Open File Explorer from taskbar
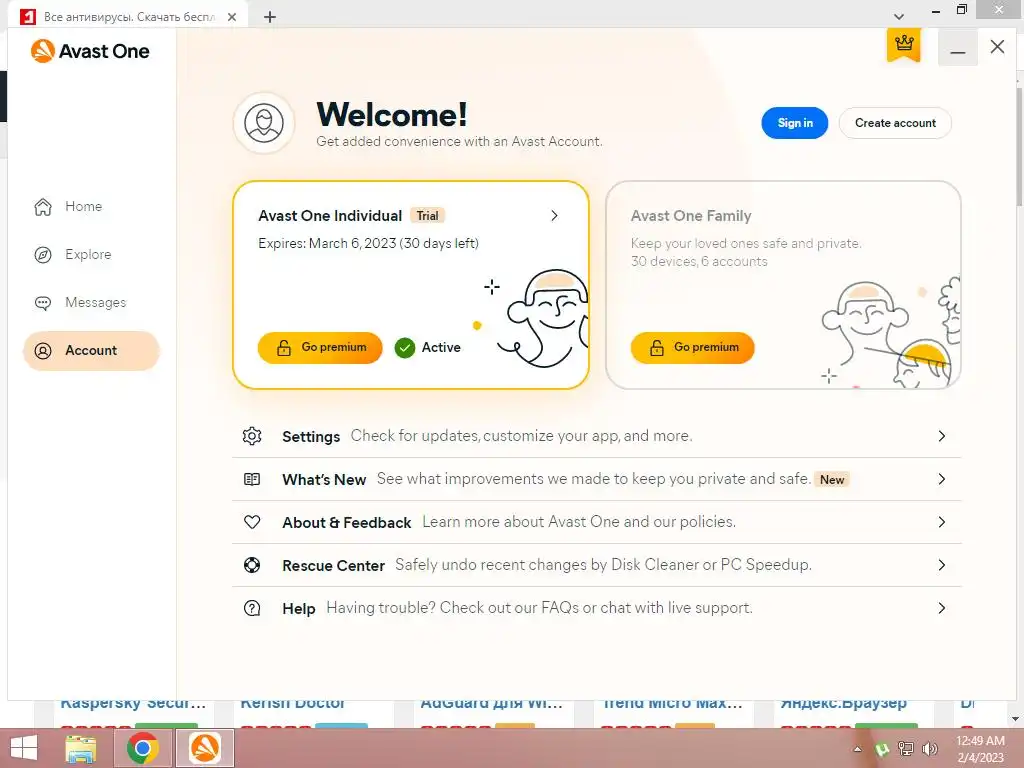 (x=81, y=748)
